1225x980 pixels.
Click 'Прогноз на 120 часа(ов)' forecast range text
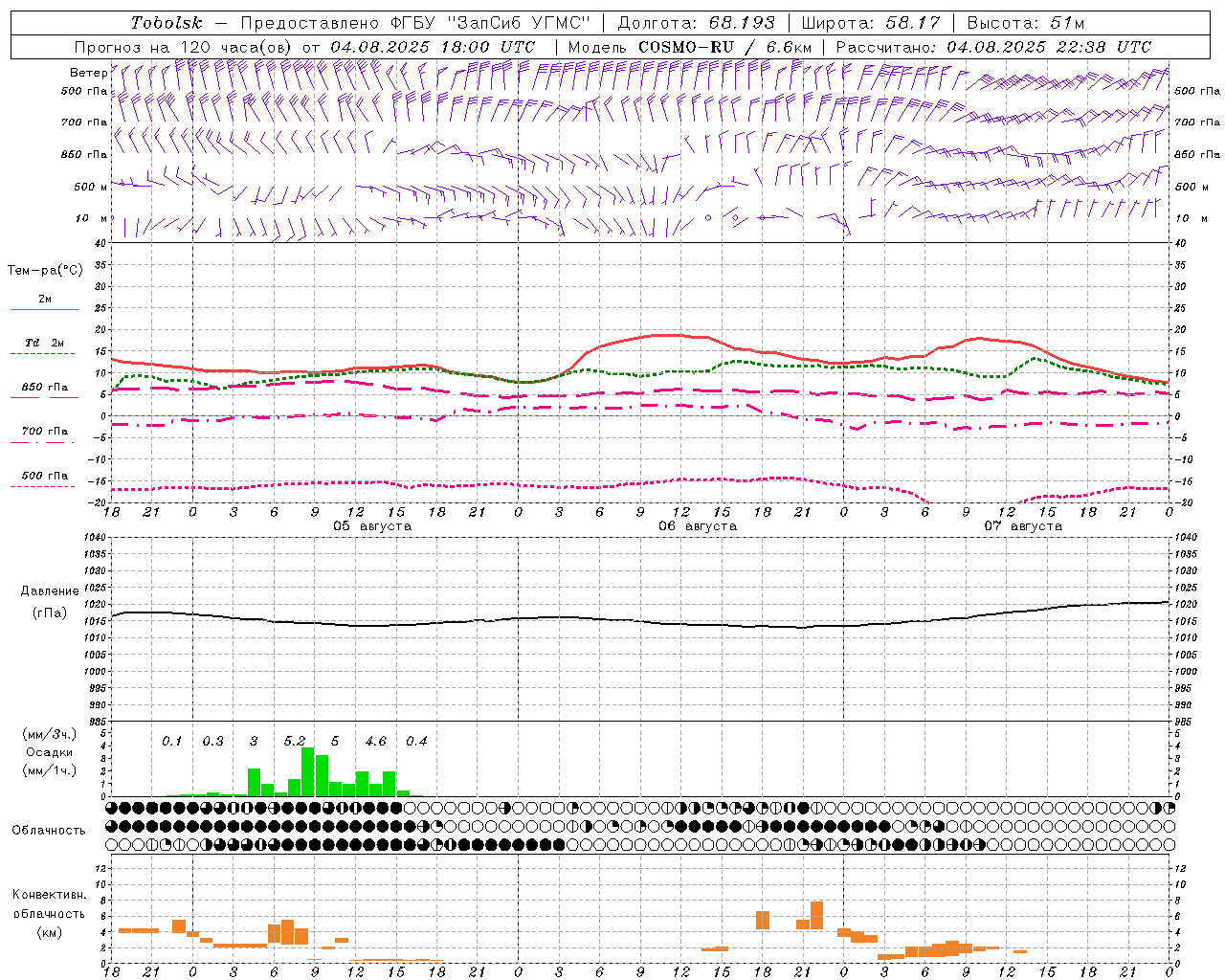coord(185,47)
